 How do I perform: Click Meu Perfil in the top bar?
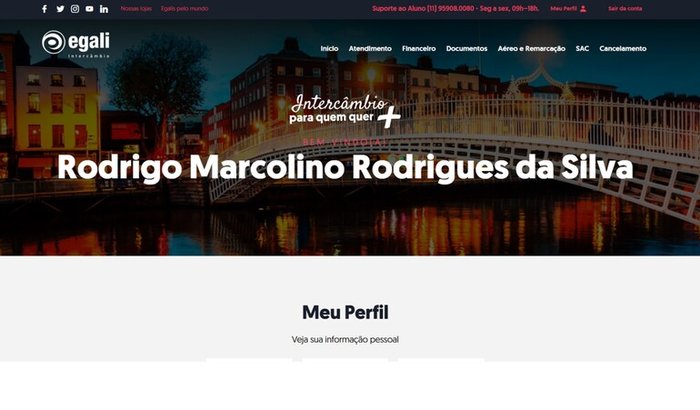tap(563, 8)
